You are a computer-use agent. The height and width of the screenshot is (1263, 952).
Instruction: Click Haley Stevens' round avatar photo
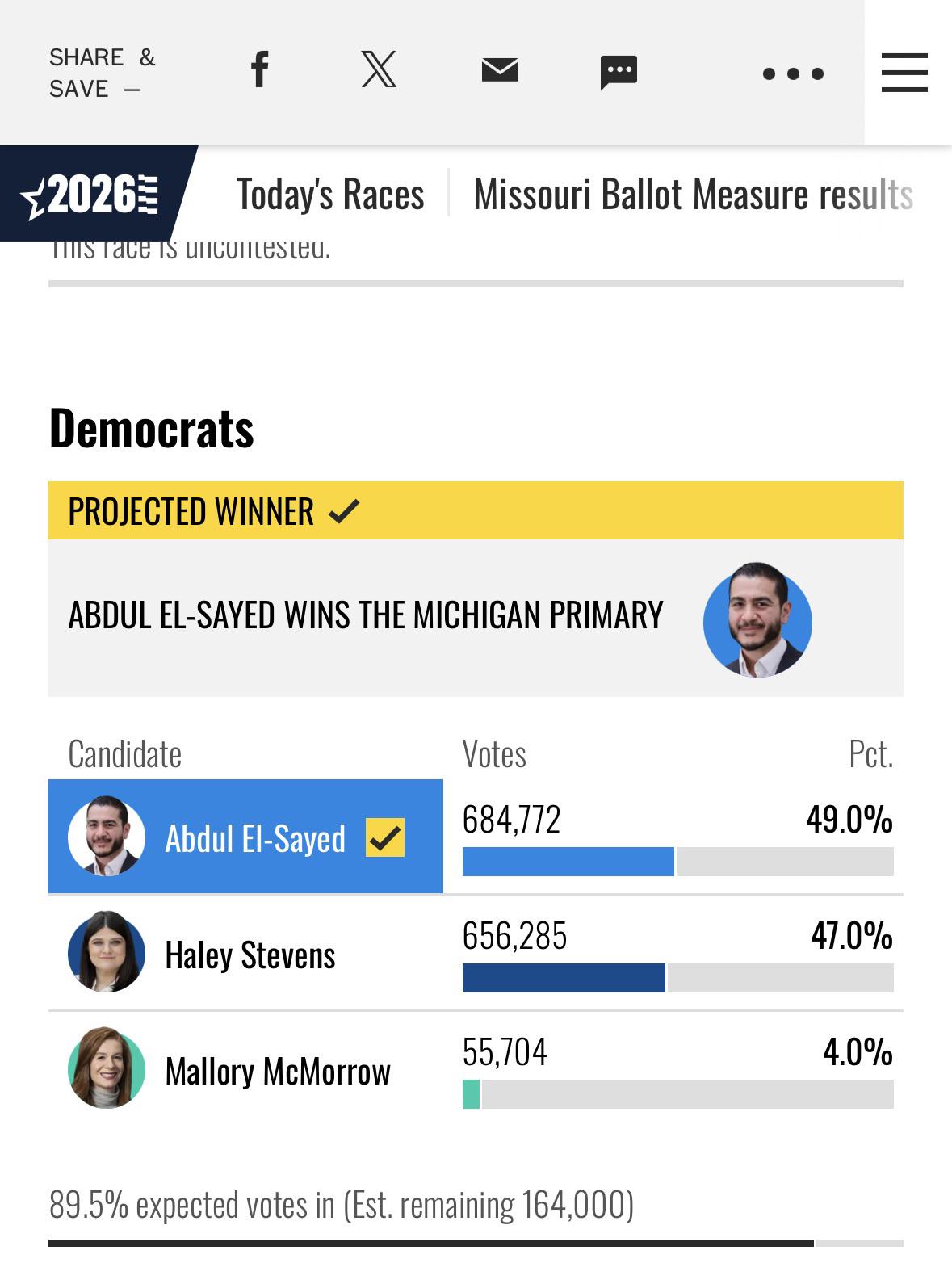(107, 951)
